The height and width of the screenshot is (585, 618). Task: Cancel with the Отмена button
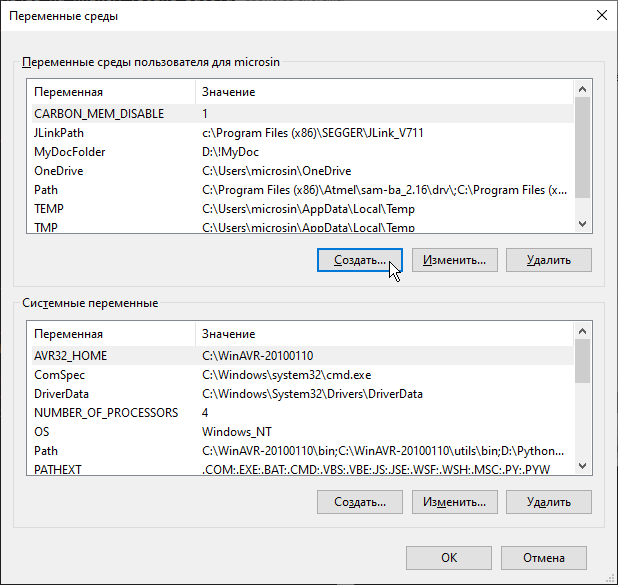(544, 558)
